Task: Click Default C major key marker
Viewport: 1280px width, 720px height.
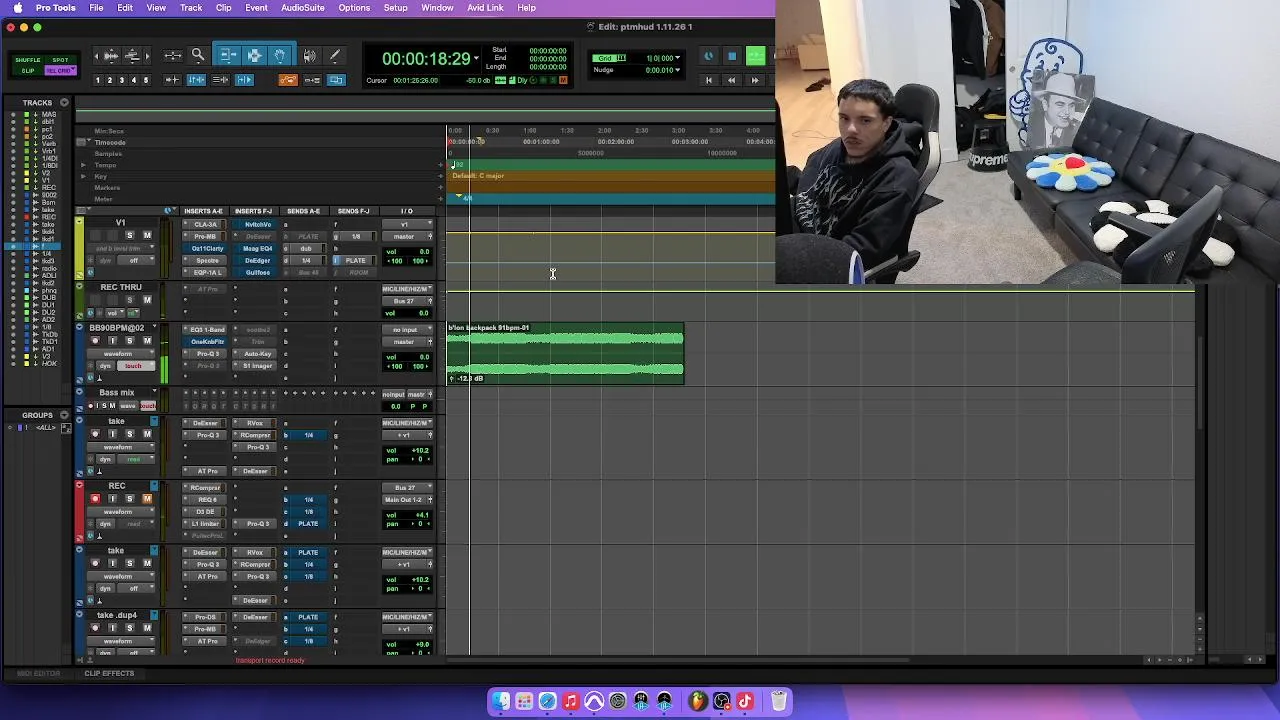Action: (x=478, y=176)
